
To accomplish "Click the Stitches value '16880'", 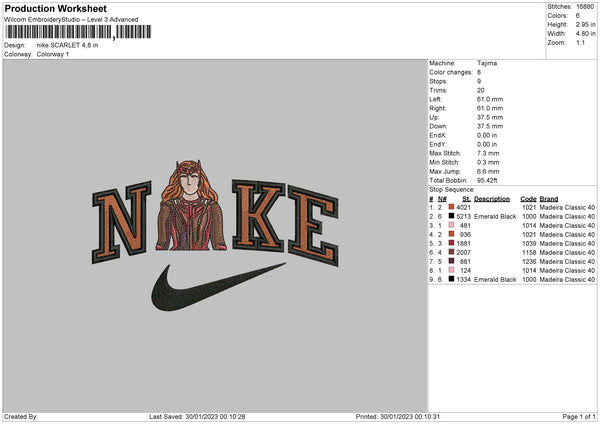I will (585, 7).
